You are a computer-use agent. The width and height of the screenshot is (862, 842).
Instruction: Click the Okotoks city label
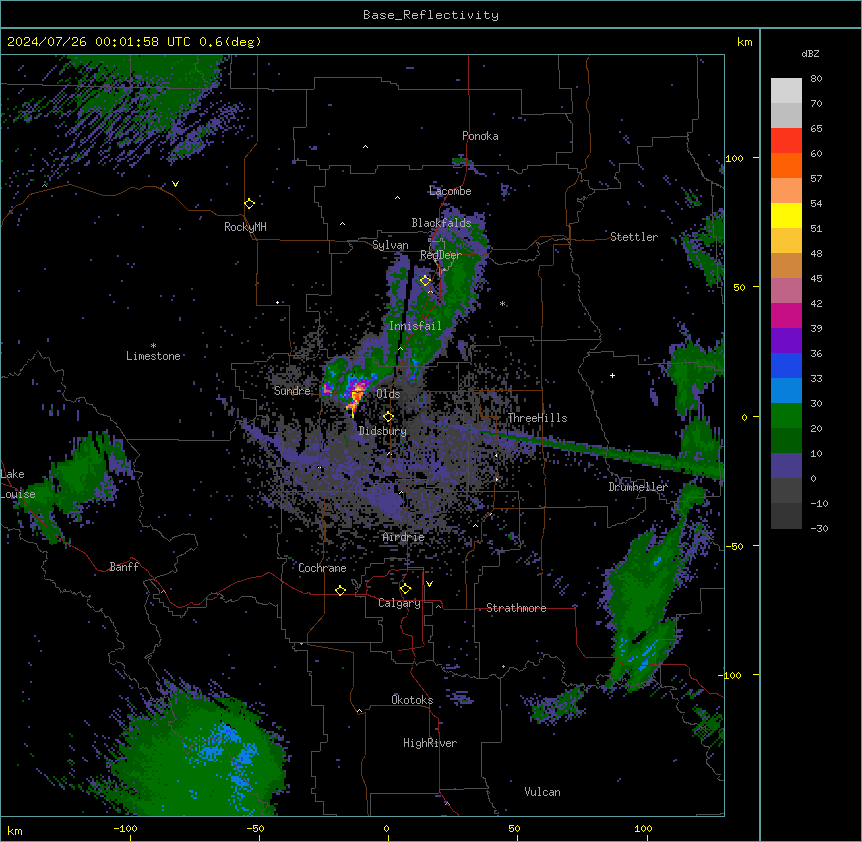pos(412,700)
